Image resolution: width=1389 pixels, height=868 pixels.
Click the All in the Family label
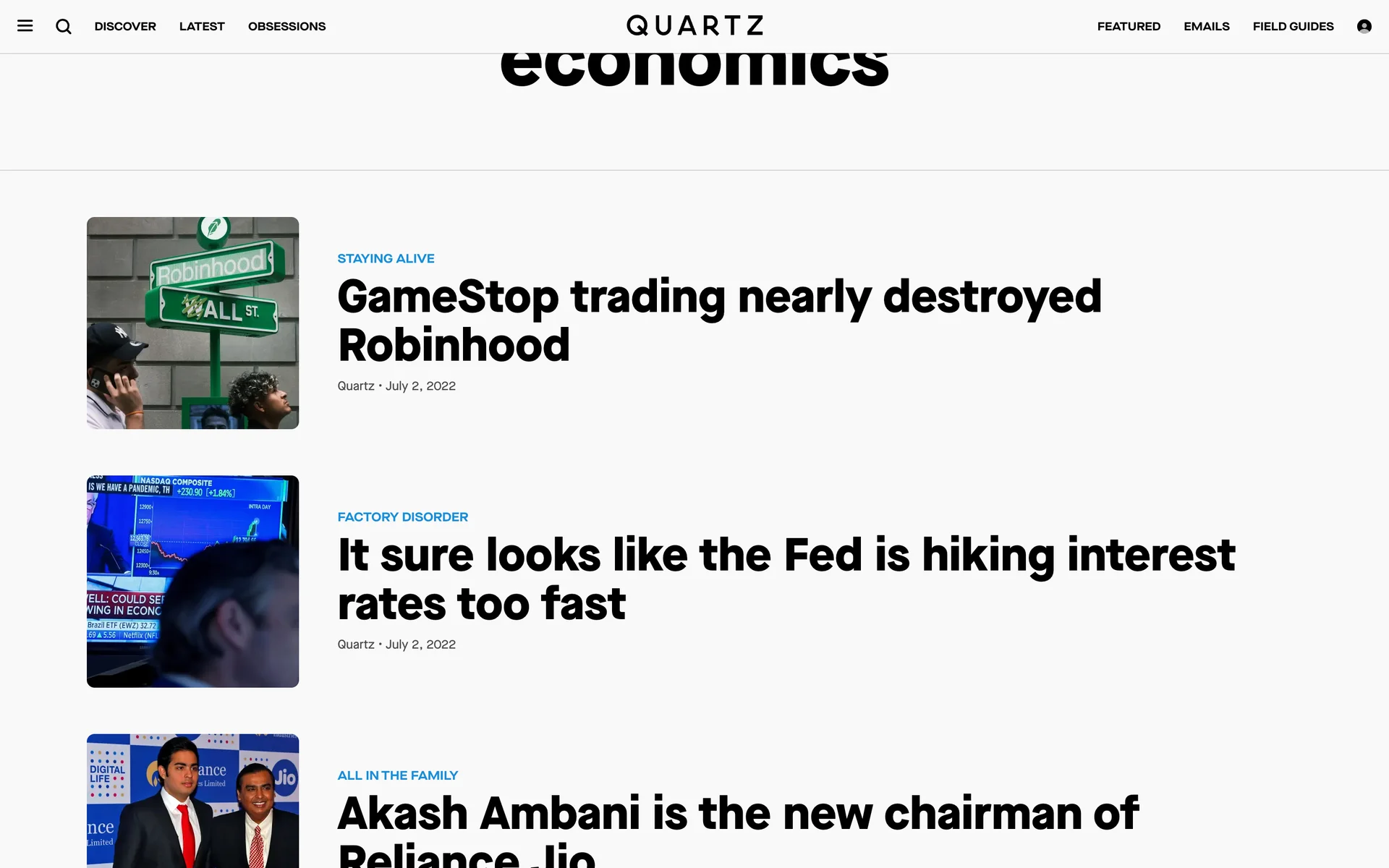[397, 775]
